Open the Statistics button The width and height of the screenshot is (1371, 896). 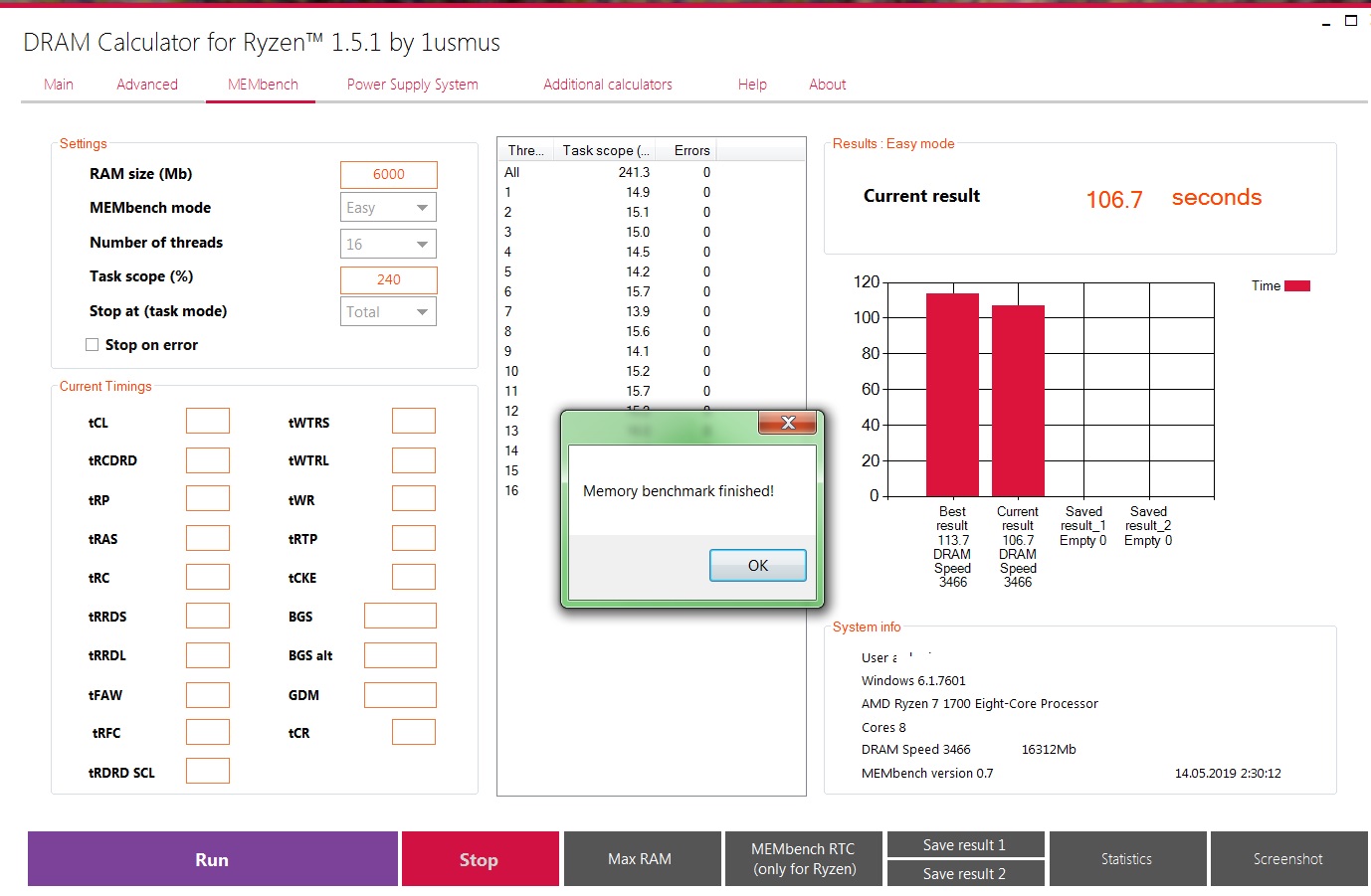(1127, 859)
